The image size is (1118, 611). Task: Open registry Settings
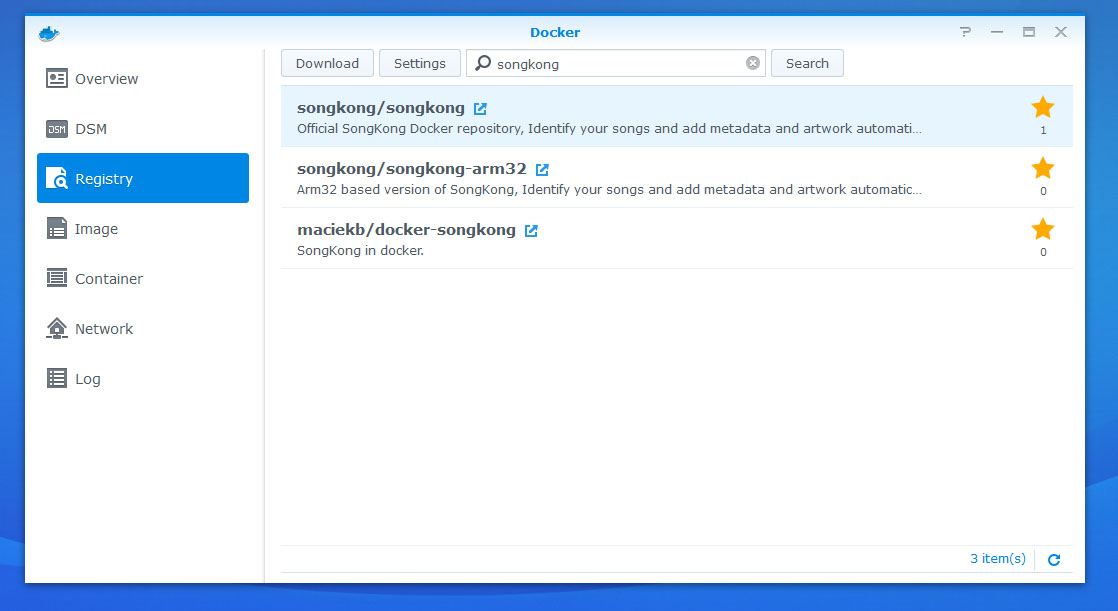point(420,63)
